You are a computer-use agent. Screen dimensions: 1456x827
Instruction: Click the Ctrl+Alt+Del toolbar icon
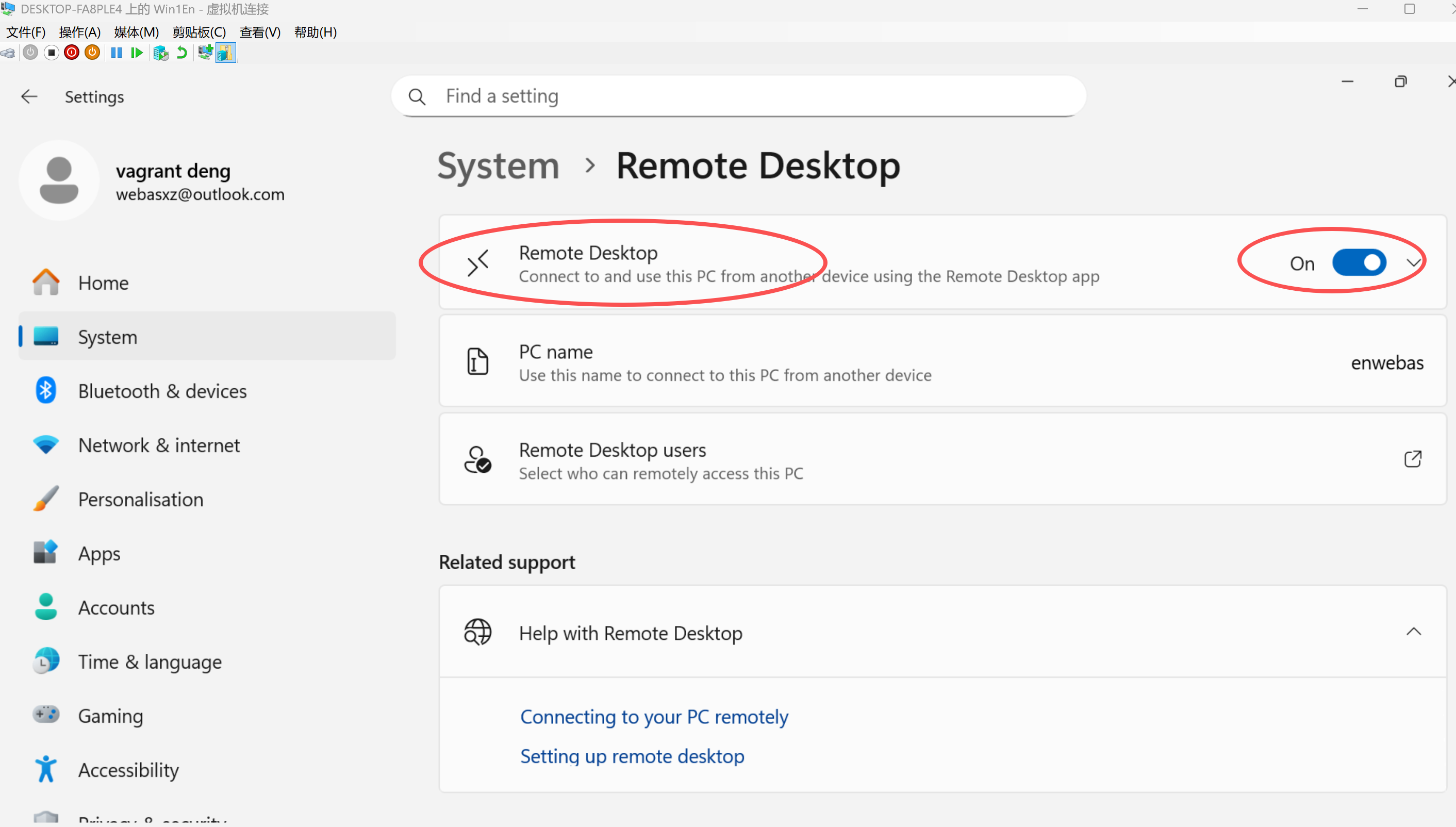click(x=8, y=53)
